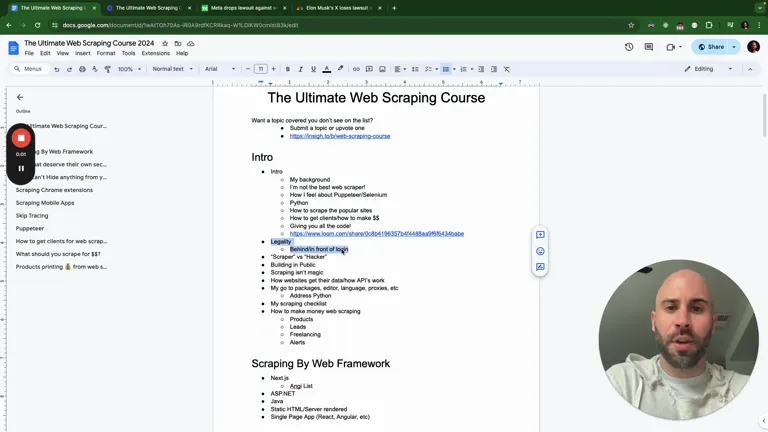The height and width of the screenshot is (432, 768).
Task: Toggle the bulleted list button
Action: pos(446,69)
